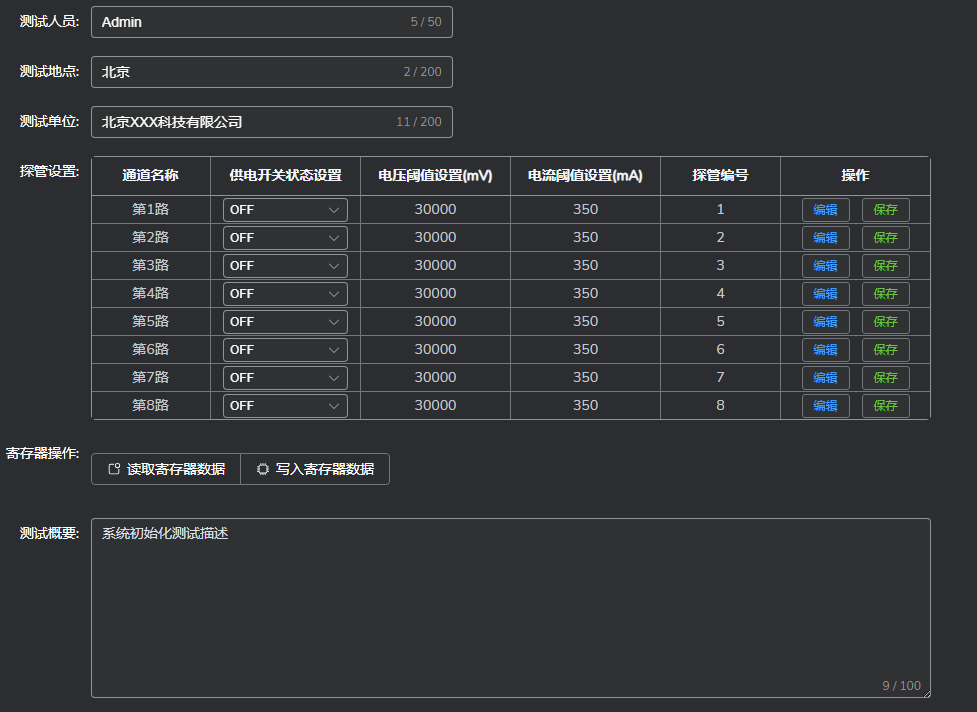Focus the 测试地点 field containing 北京
977x712 pixels.
pos(250,72)
